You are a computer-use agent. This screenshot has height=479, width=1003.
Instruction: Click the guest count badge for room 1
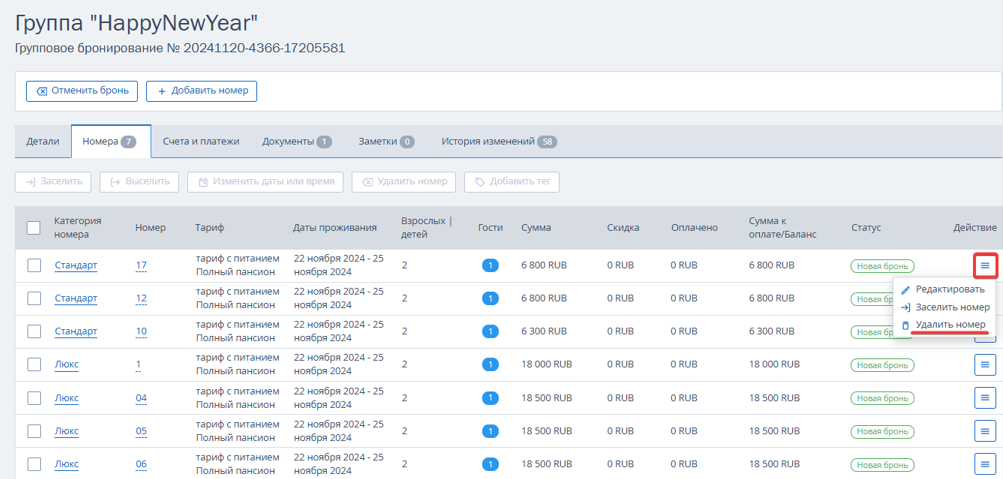tap(490, 365)
